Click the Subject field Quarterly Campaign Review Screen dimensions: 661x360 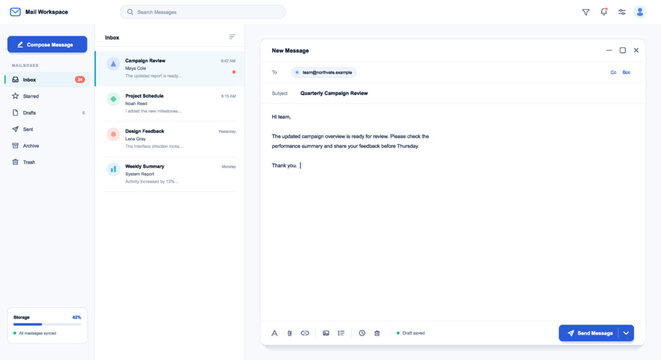tap(334, 93)
